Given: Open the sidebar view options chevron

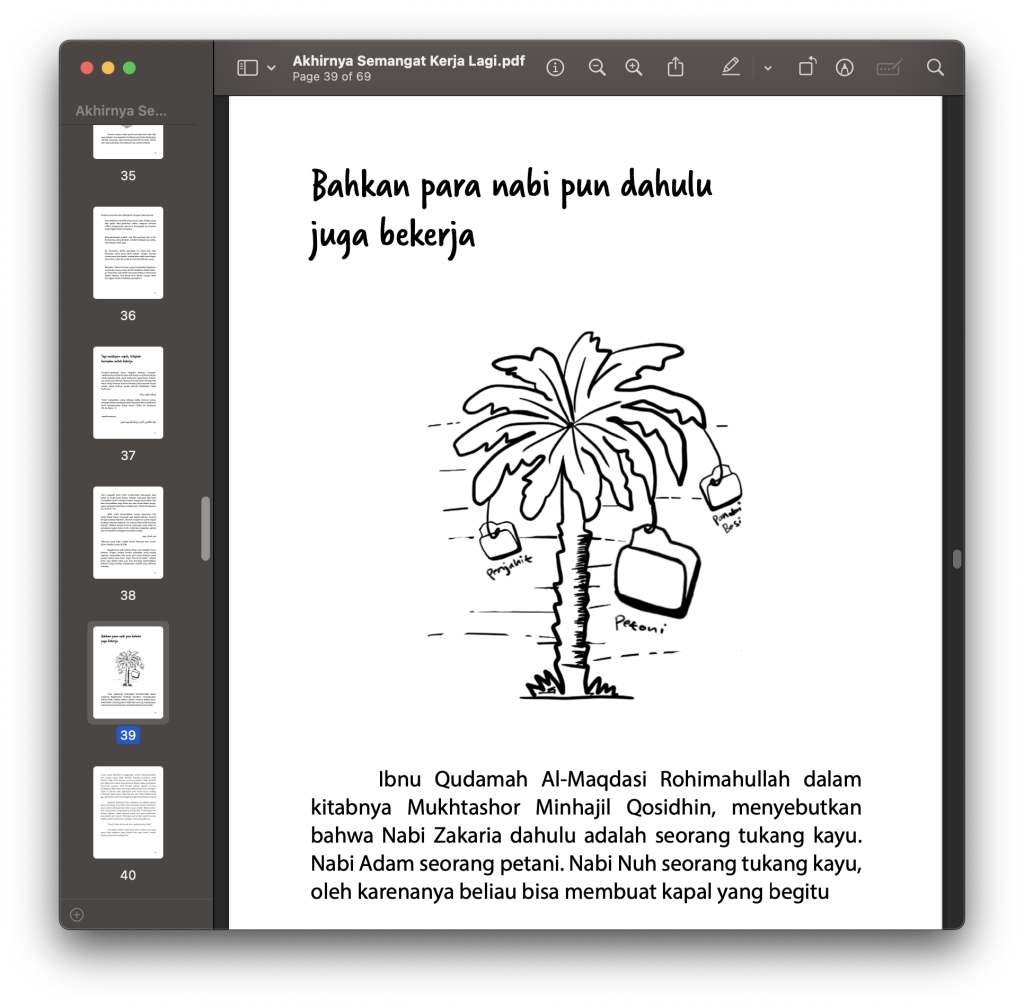Looking at the screenshot, I should [x=271, y=68].
